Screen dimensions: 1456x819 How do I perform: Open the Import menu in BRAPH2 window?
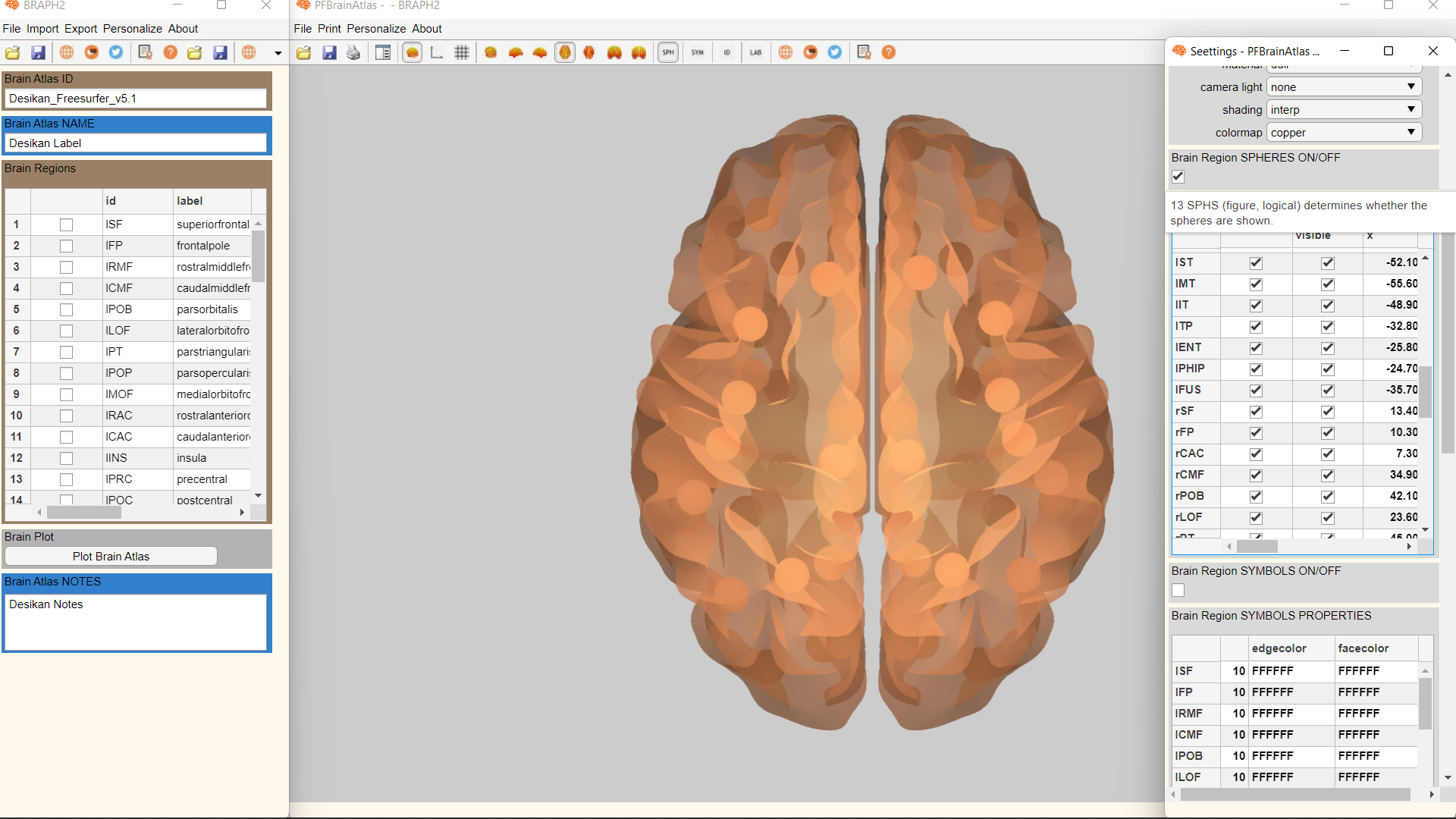(x=42, y=29)
